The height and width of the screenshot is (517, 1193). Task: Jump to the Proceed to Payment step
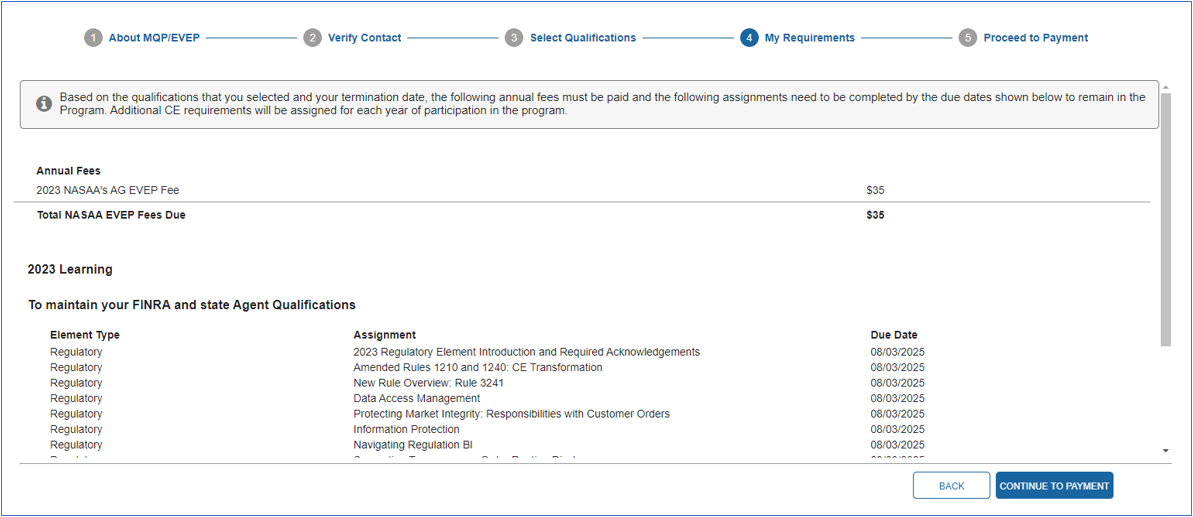pos(1035,38)
